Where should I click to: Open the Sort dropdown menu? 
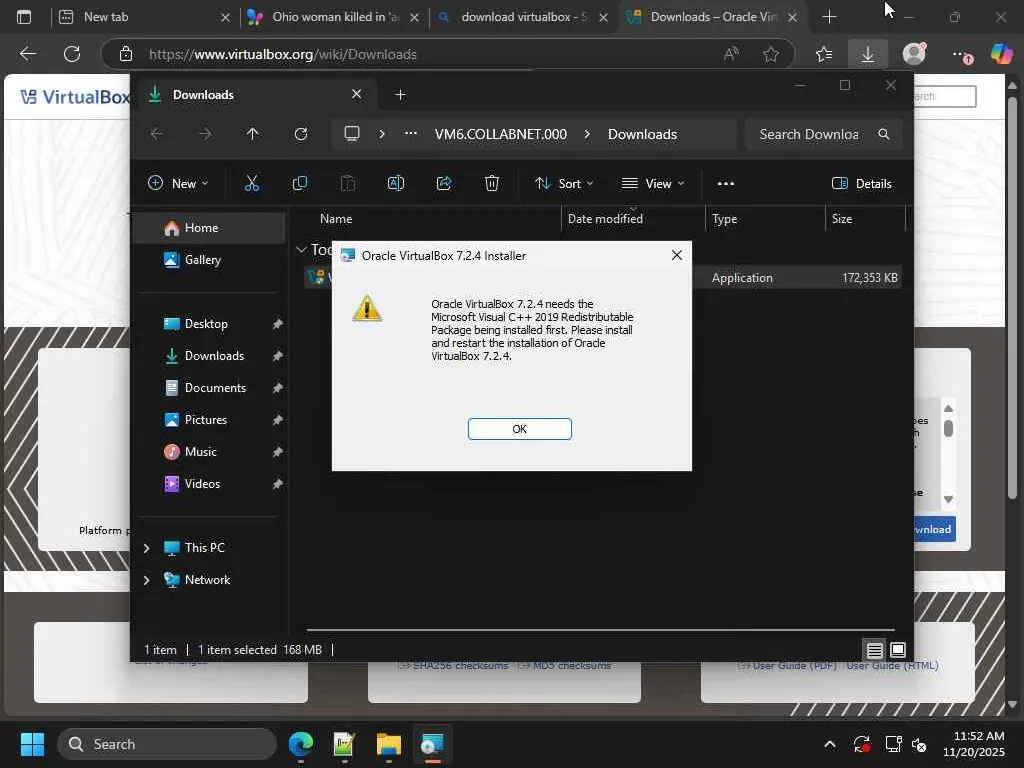(x=564, y=184)
